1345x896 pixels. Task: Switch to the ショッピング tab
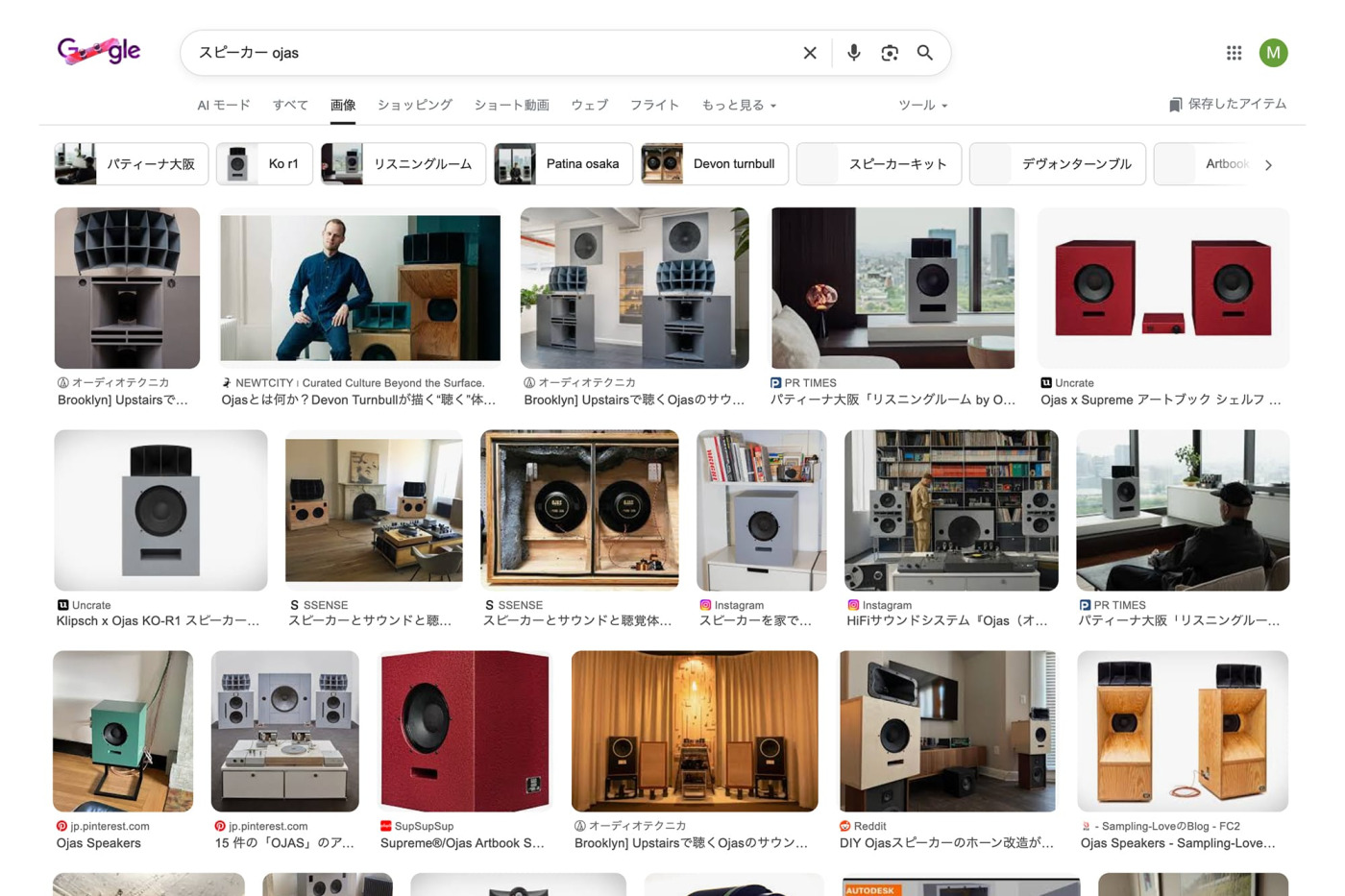click(x=414, y=106)
